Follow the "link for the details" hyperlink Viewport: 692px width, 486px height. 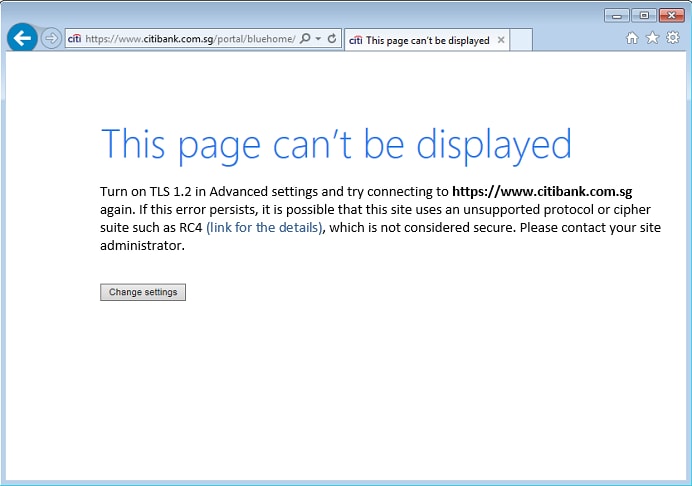(264, 227)
